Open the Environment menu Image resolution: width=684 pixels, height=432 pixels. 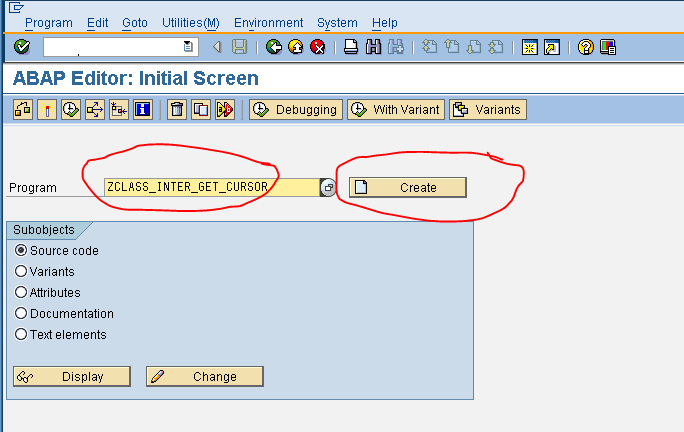(x=268, y=23)
